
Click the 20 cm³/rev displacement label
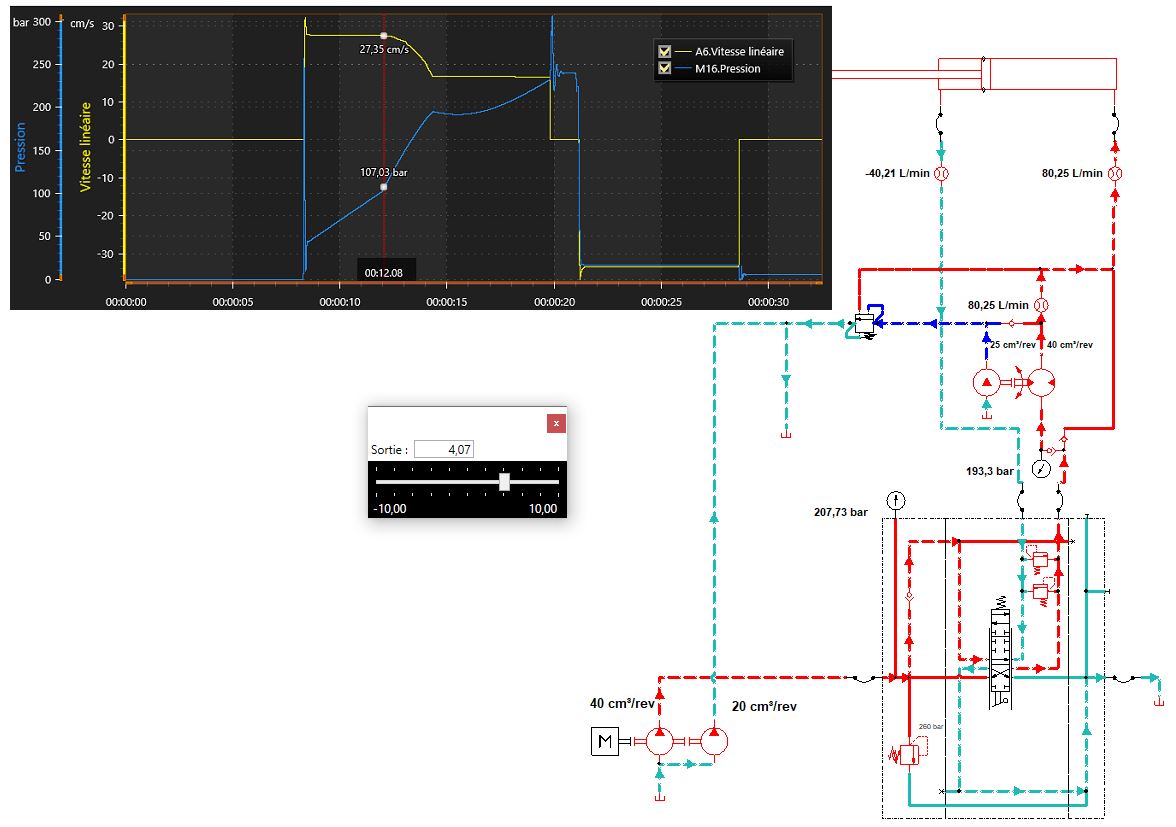(764, 706)
